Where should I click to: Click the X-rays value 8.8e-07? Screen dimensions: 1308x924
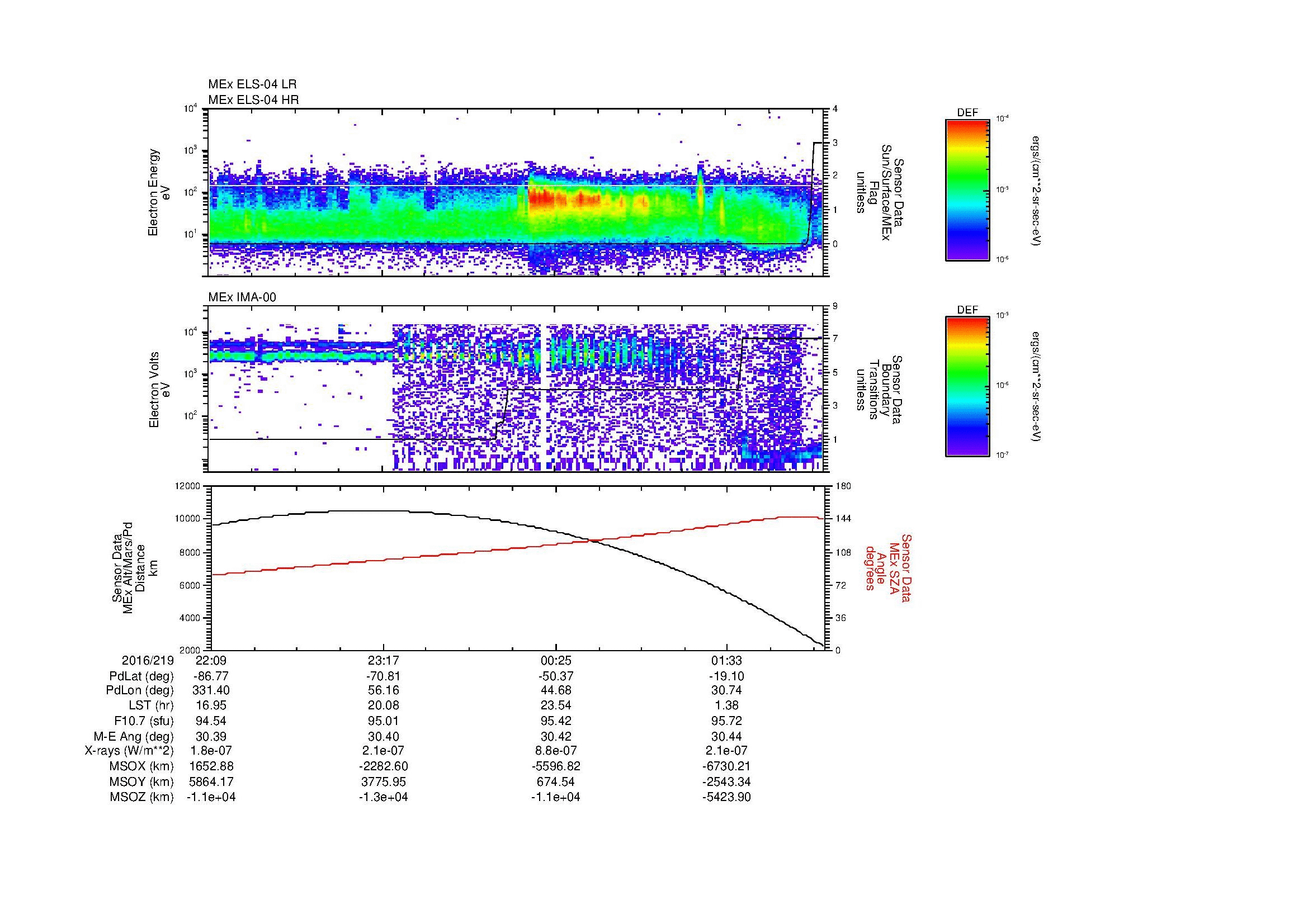[x=555, y=751]
